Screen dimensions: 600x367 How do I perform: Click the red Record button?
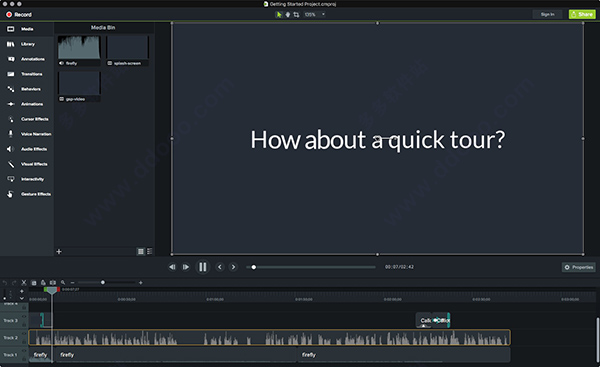point(19,15)
